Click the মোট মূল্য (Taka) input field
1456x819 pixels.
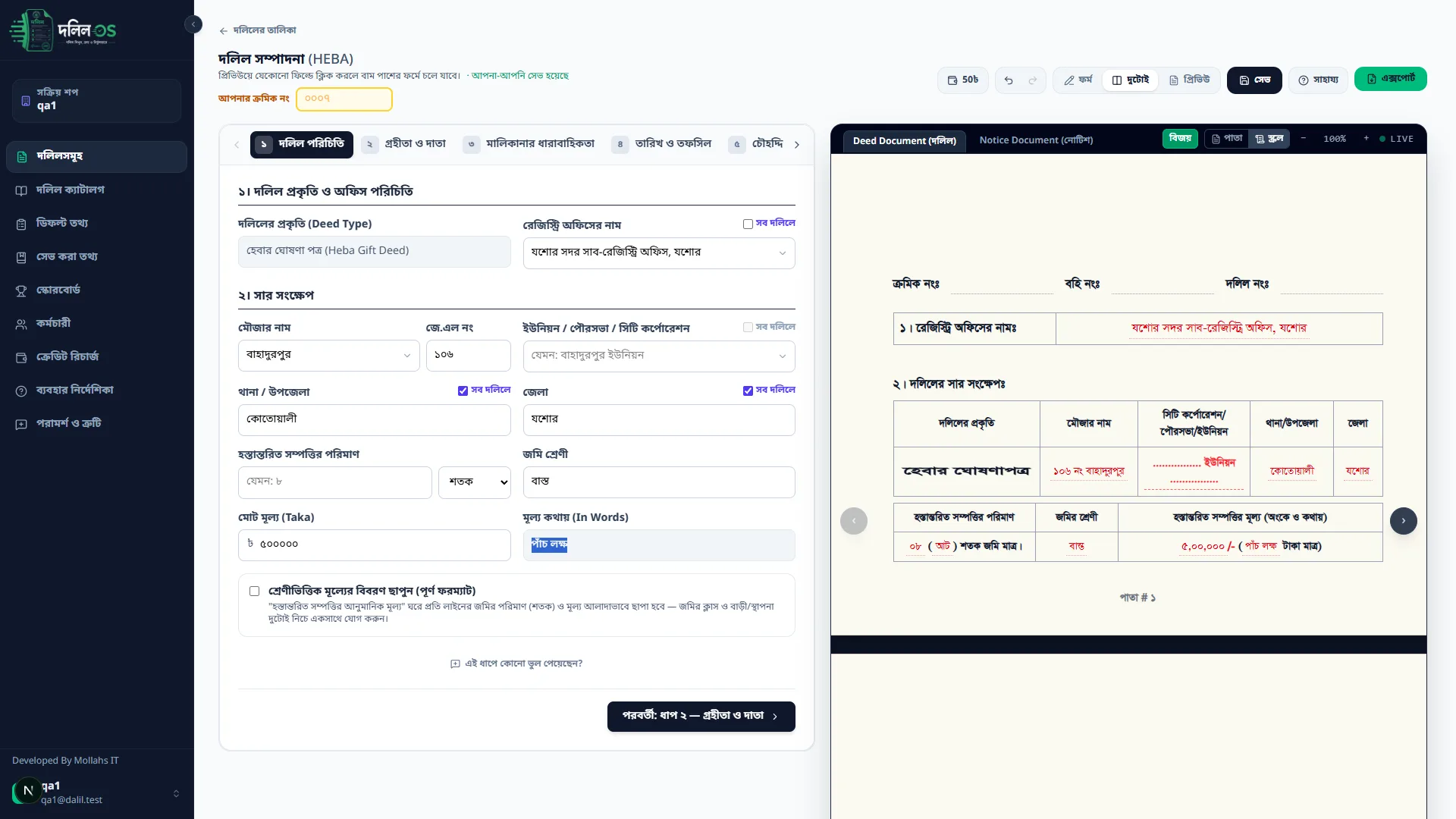[x=374, y=545]
